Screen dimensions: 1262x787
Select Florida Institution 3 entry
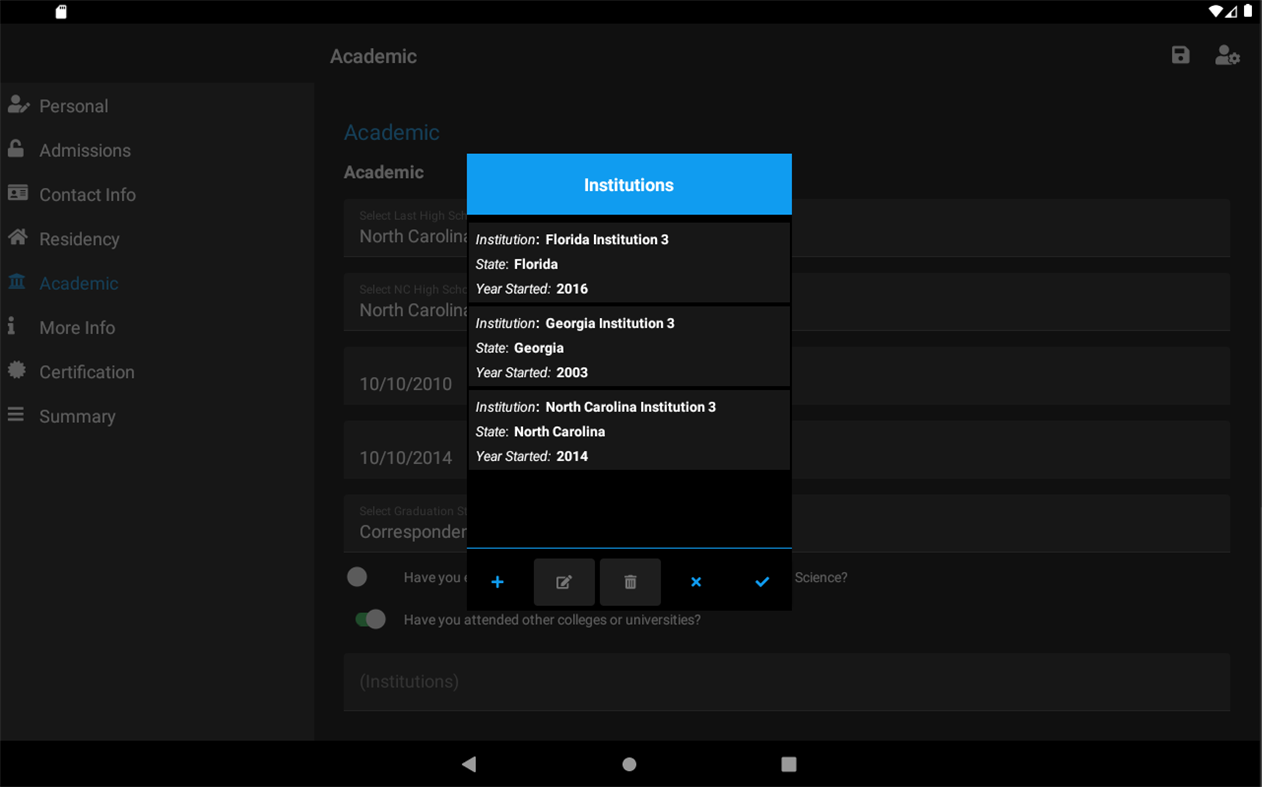pos(629,263)
